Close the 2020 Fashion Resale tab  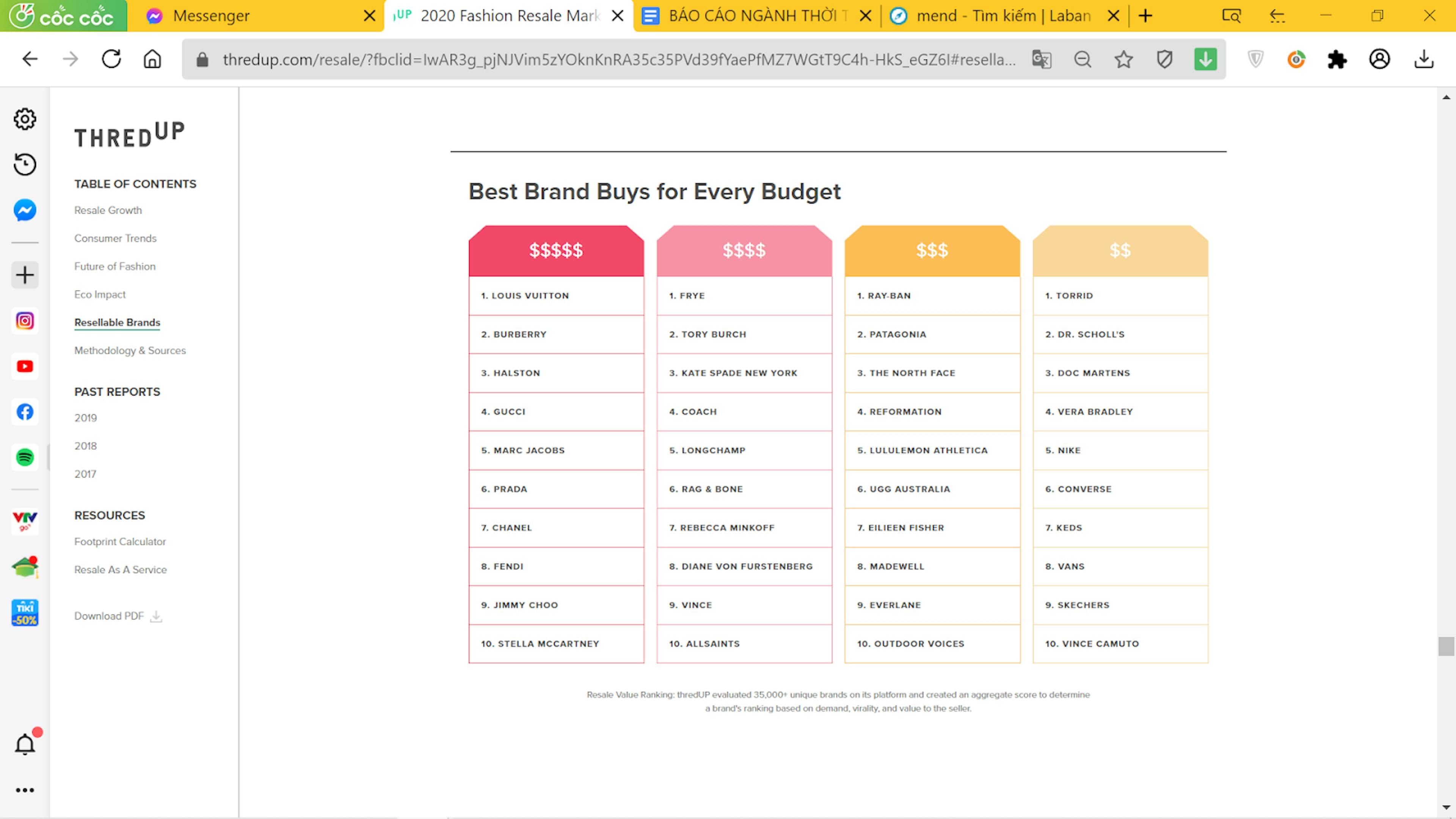618,16
